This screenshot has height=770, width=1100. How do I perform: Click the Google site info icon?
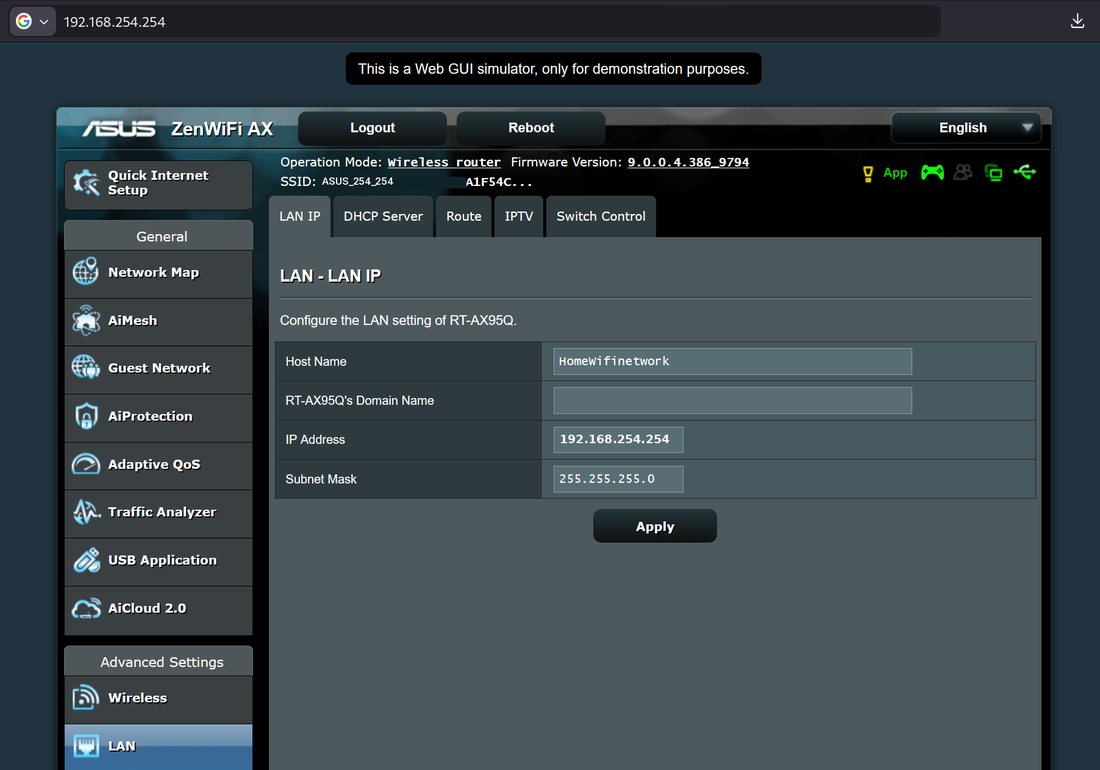coord(24,21)
